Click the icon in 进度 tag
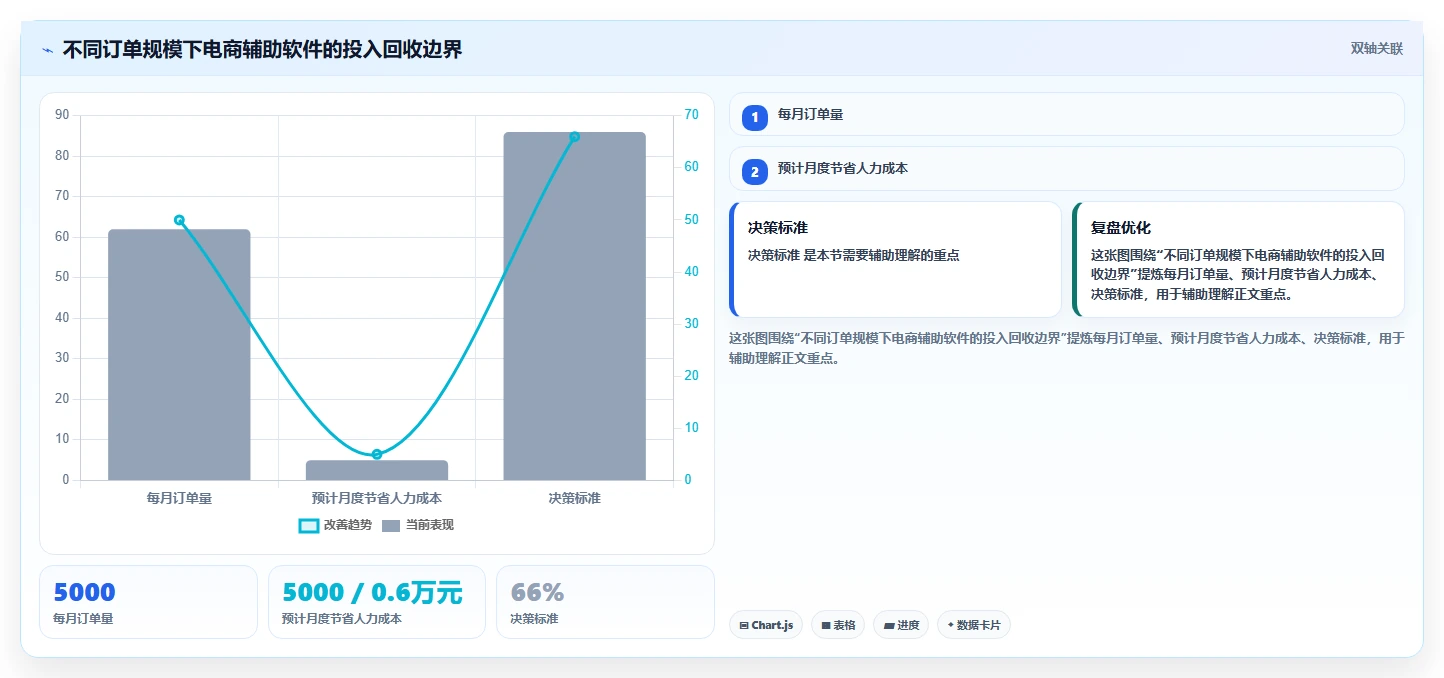The width and height of the screenshot is (1444, 678). [x=889, y=626]
